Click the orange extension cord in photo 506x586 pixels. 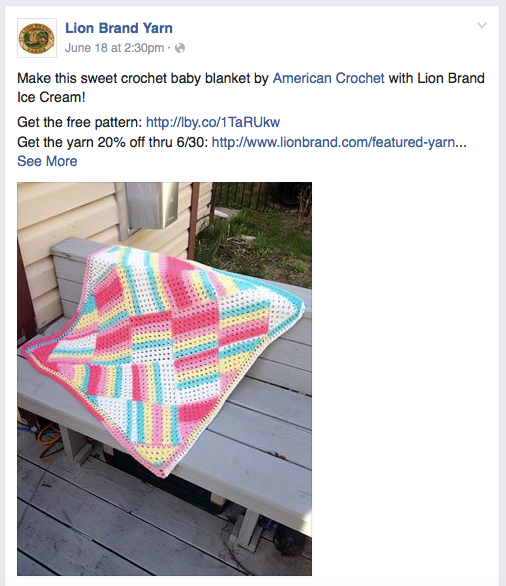point(47,439)
